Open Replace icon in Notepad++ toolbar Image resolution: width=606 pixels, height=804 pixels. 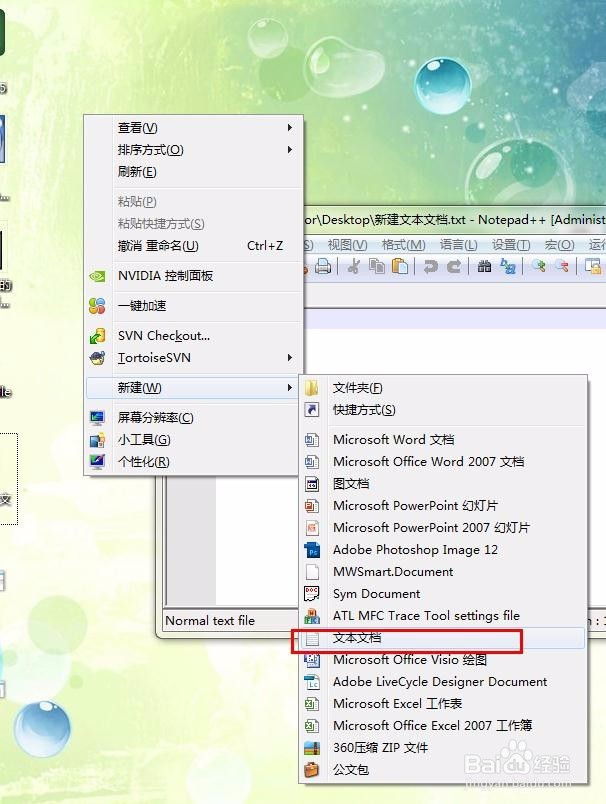coord(508,266)
